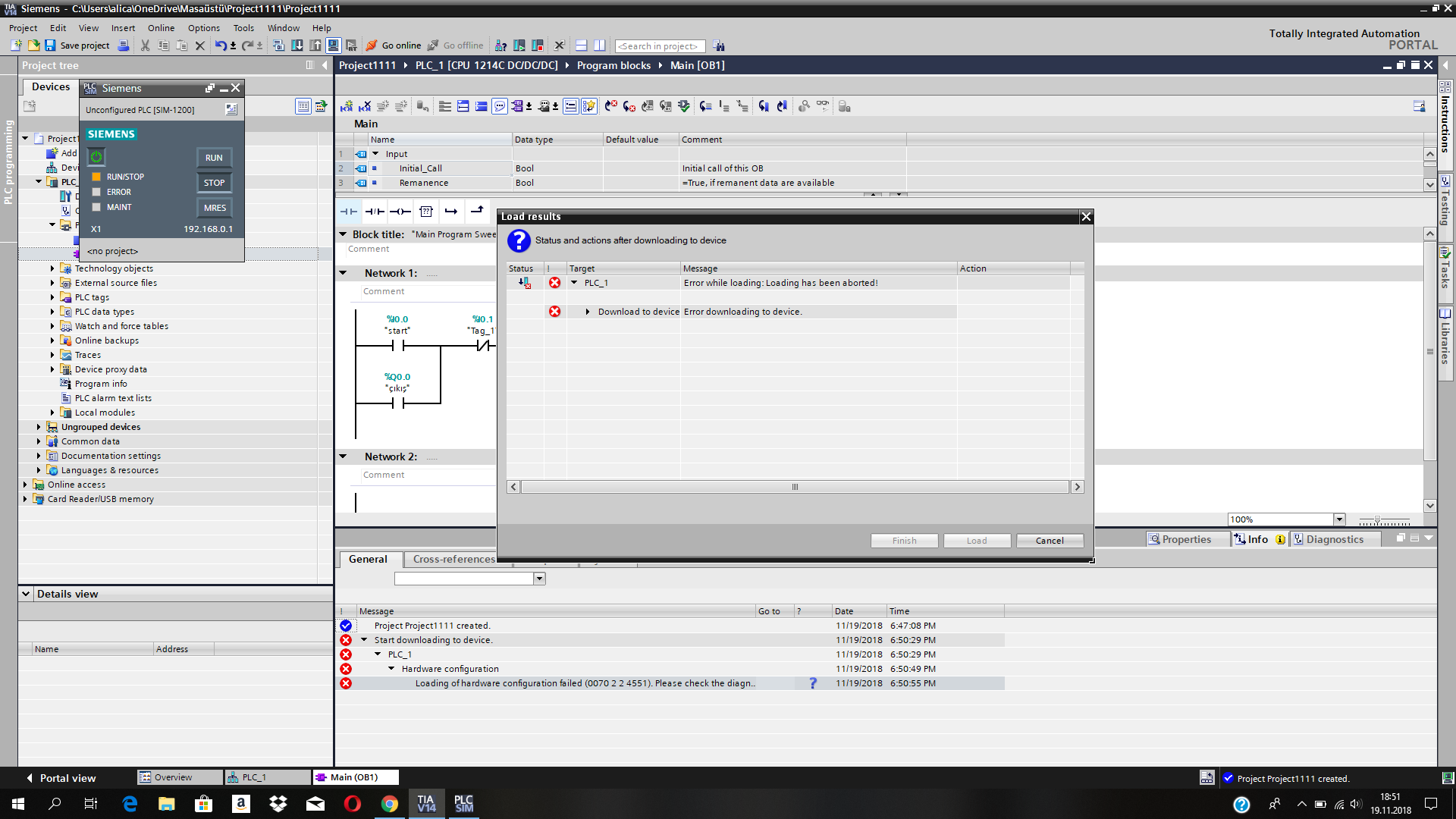Viewport: 1456px width, 819px height.
Task: Collapse the Network 1 section
Action: [x=343, y=273]
